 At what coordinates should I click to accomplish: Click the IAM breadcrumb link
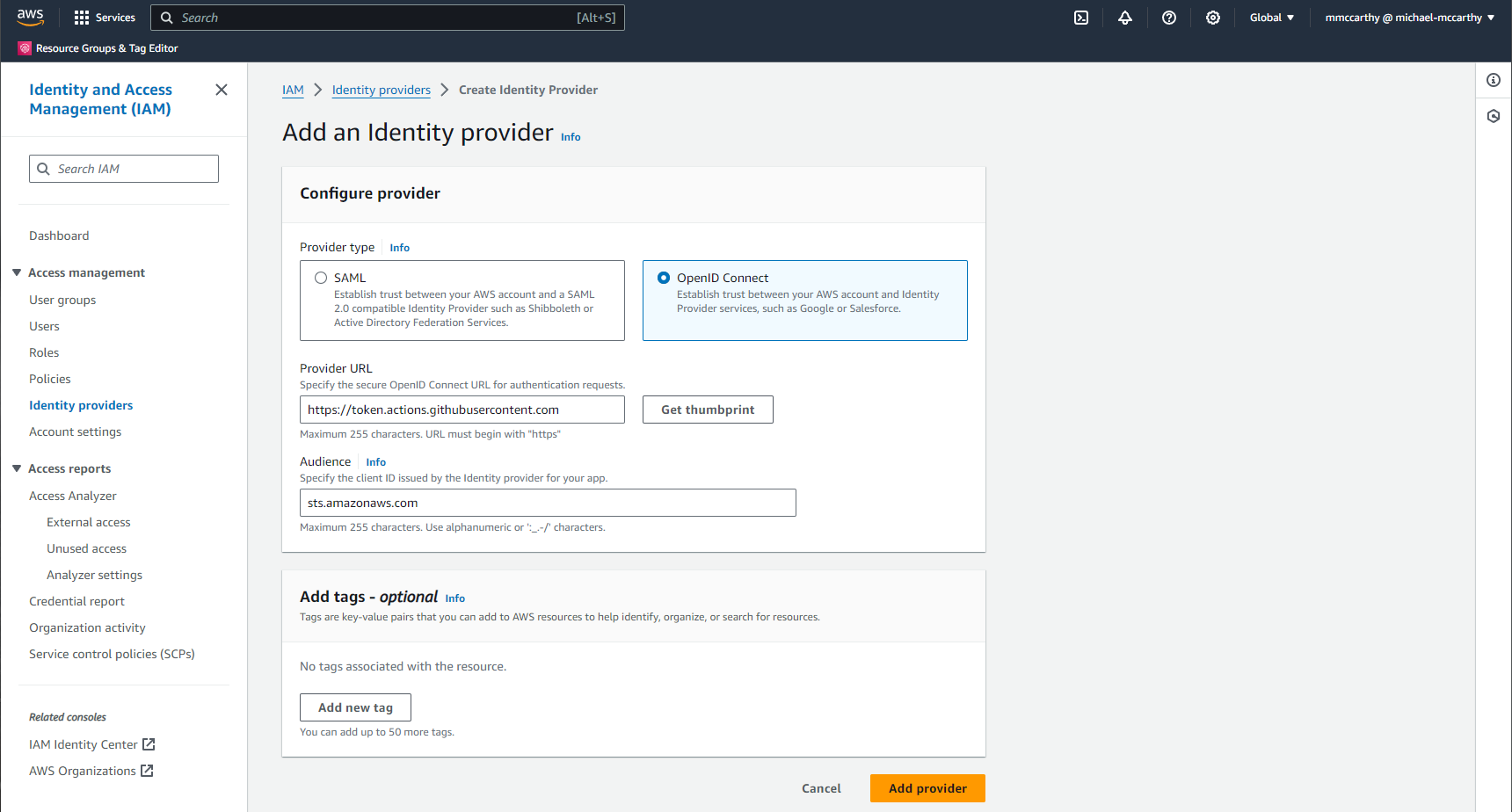[293, 90]
